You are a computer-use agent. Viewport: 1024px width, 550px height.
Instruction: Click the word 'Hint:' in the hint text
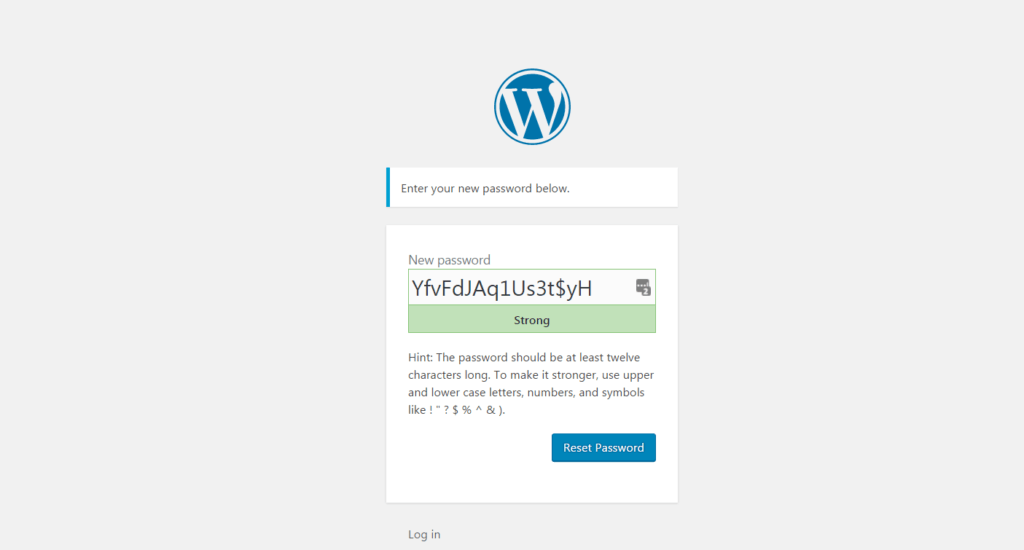click(x=421, y=357)
